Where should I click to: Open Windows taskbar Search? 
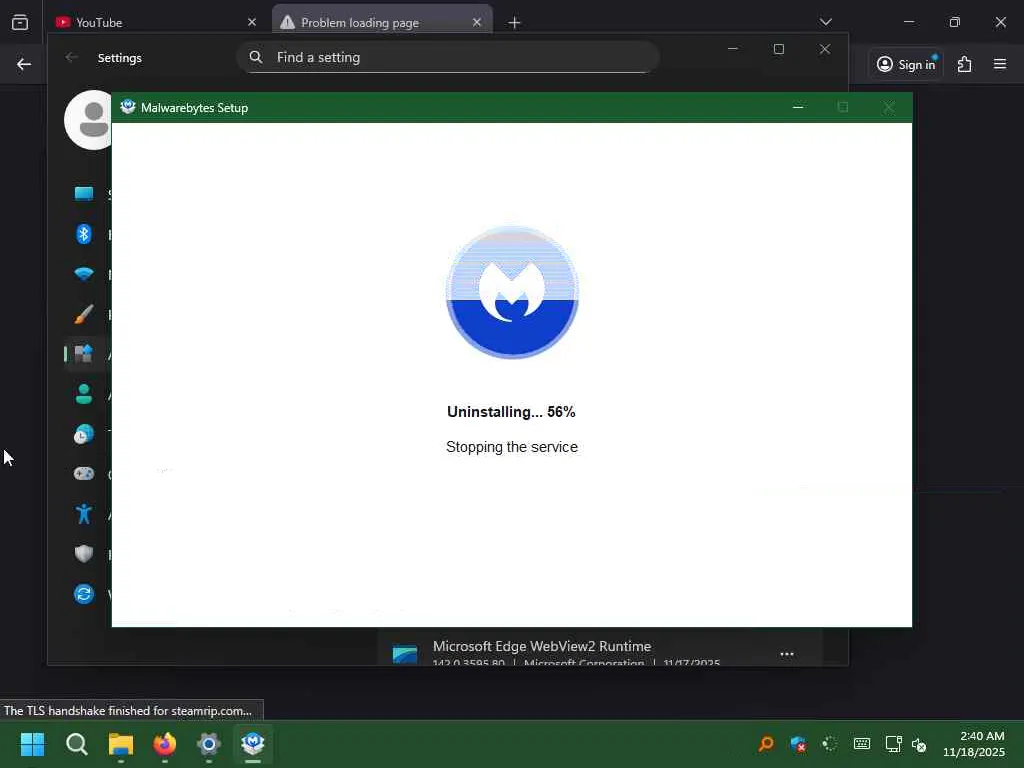(76, 744)
